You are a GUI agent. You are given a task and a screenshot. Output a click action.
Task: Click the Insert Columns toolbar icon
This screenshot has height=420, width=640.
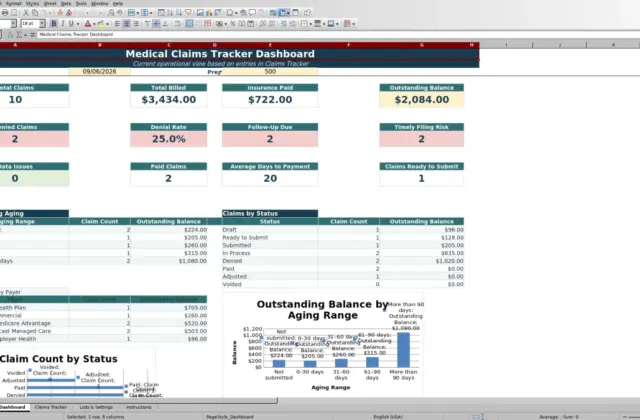tap(144, 13)
